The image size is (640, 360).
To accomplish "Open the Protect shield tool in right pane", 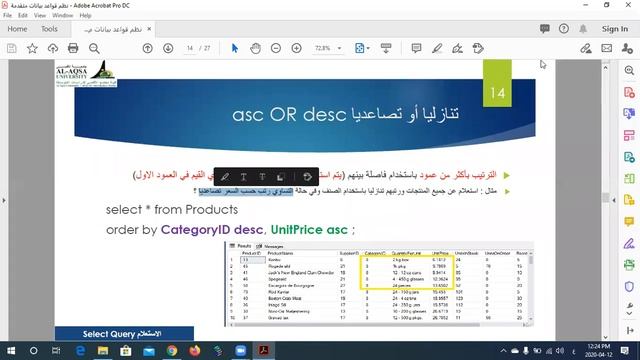I will (629, 287).
